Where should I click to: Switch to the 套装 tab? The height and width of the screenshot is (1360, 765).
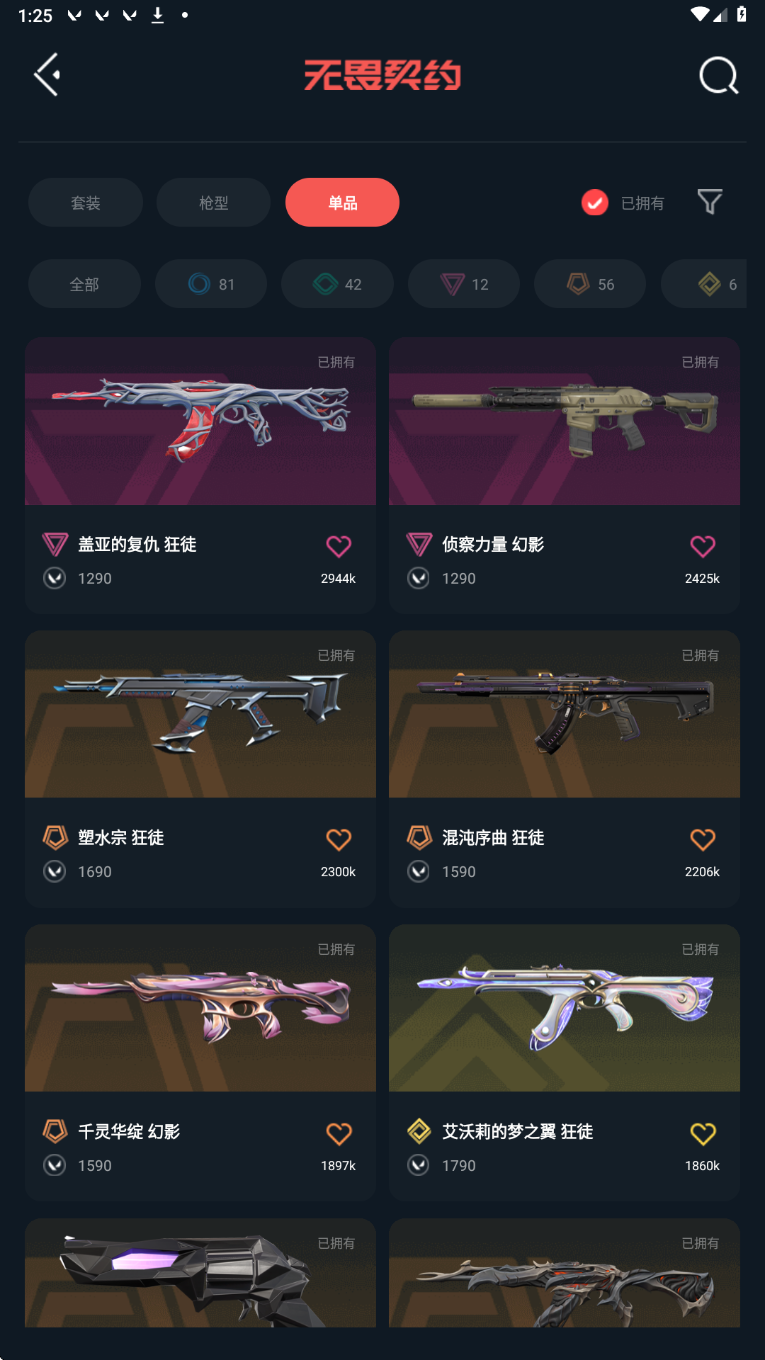click(x=85, y=203)
